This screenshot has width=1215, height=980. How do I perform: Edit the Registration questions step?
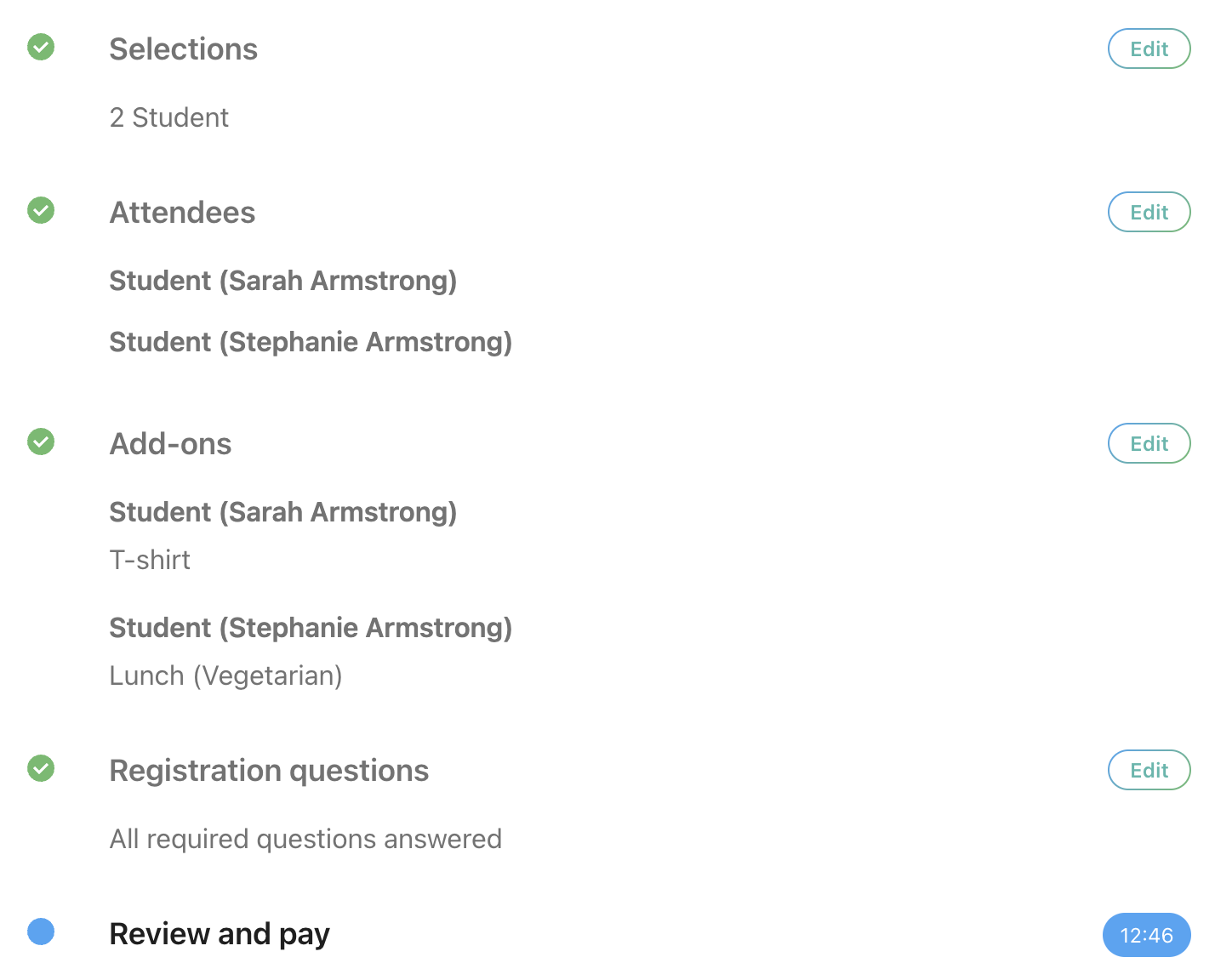pos(1149,770)
